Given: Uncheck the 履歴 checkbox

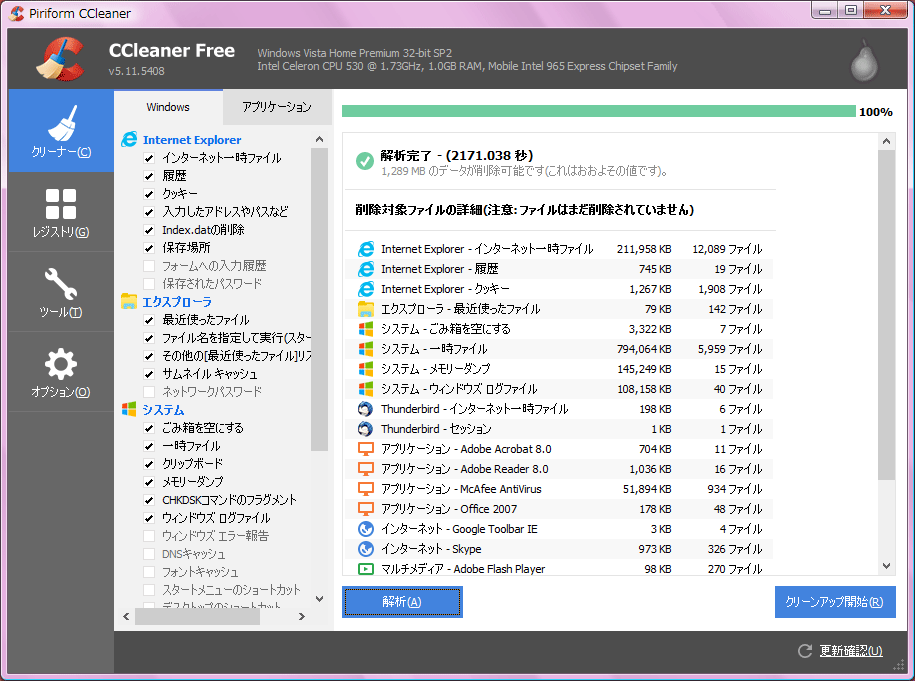Looking at the screenshot, I should (149, 176).
